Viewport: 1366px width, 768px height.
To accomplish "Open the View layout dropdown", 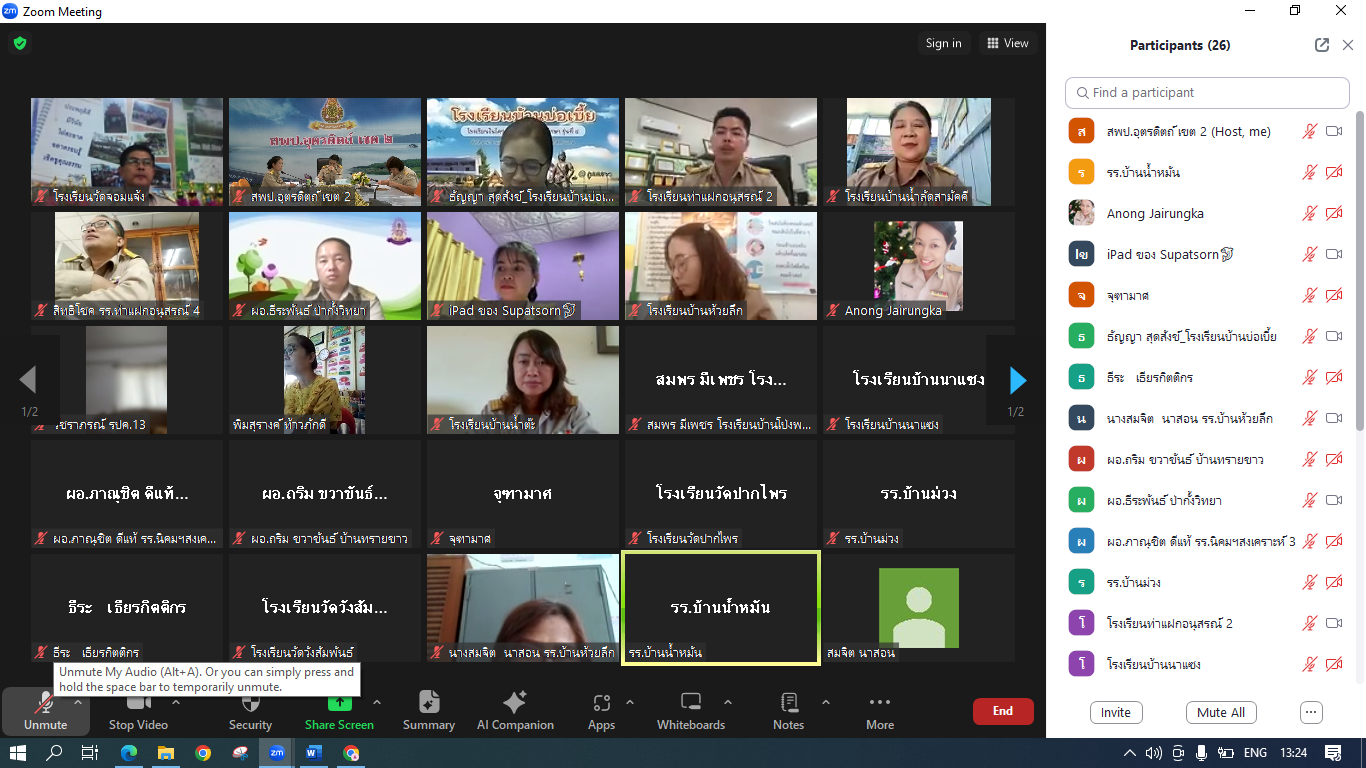I will click(1007, 43).
